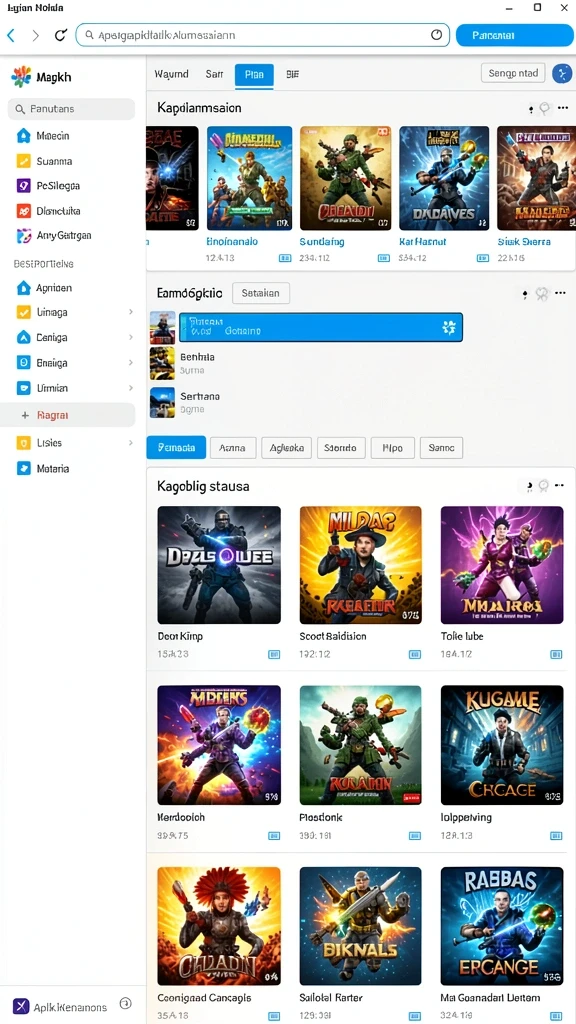
Task: Click the Setaiian button
Action: [261, 293]
